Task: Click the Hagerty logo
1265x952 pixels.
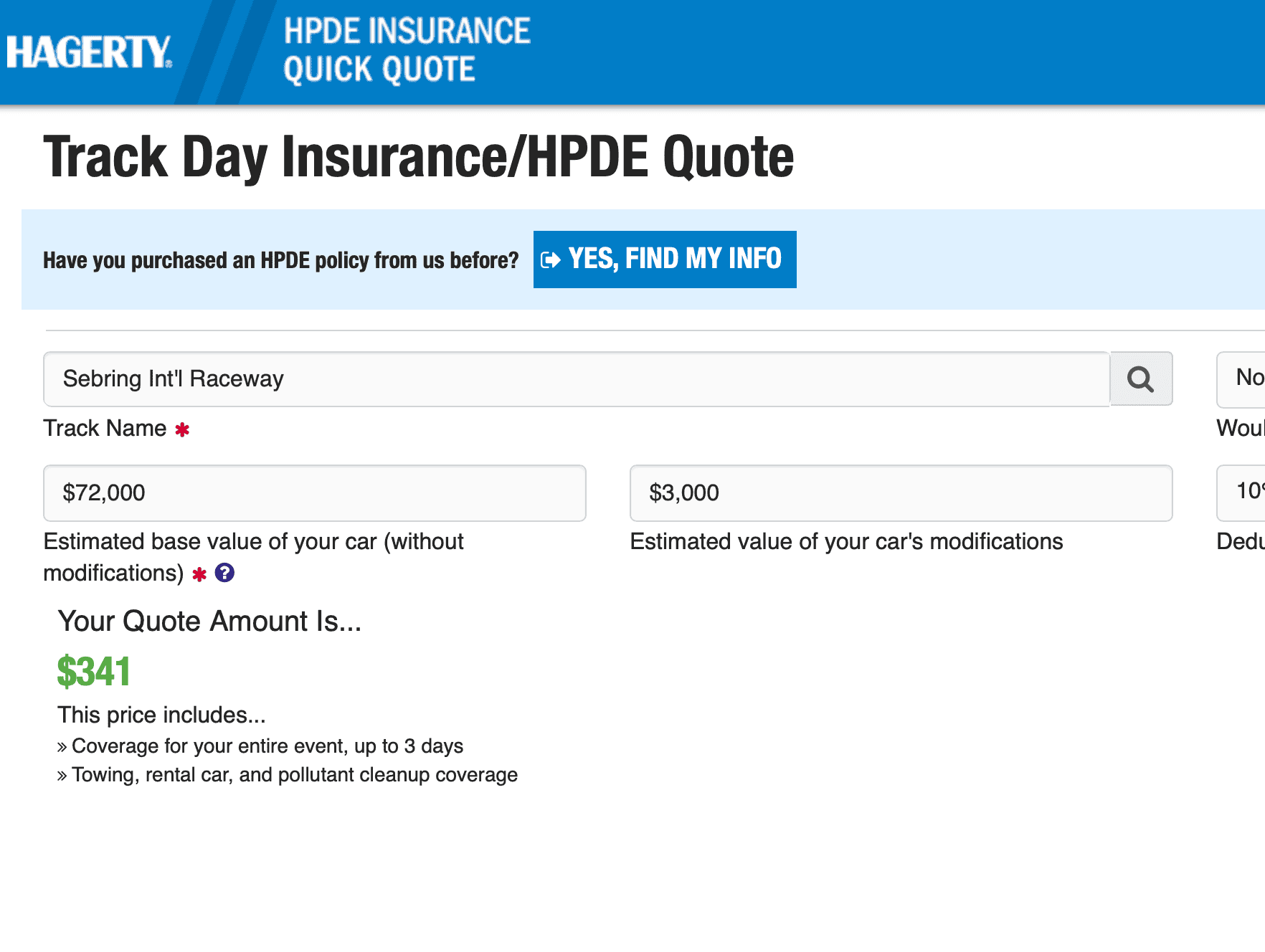Action: pos(89,52)
